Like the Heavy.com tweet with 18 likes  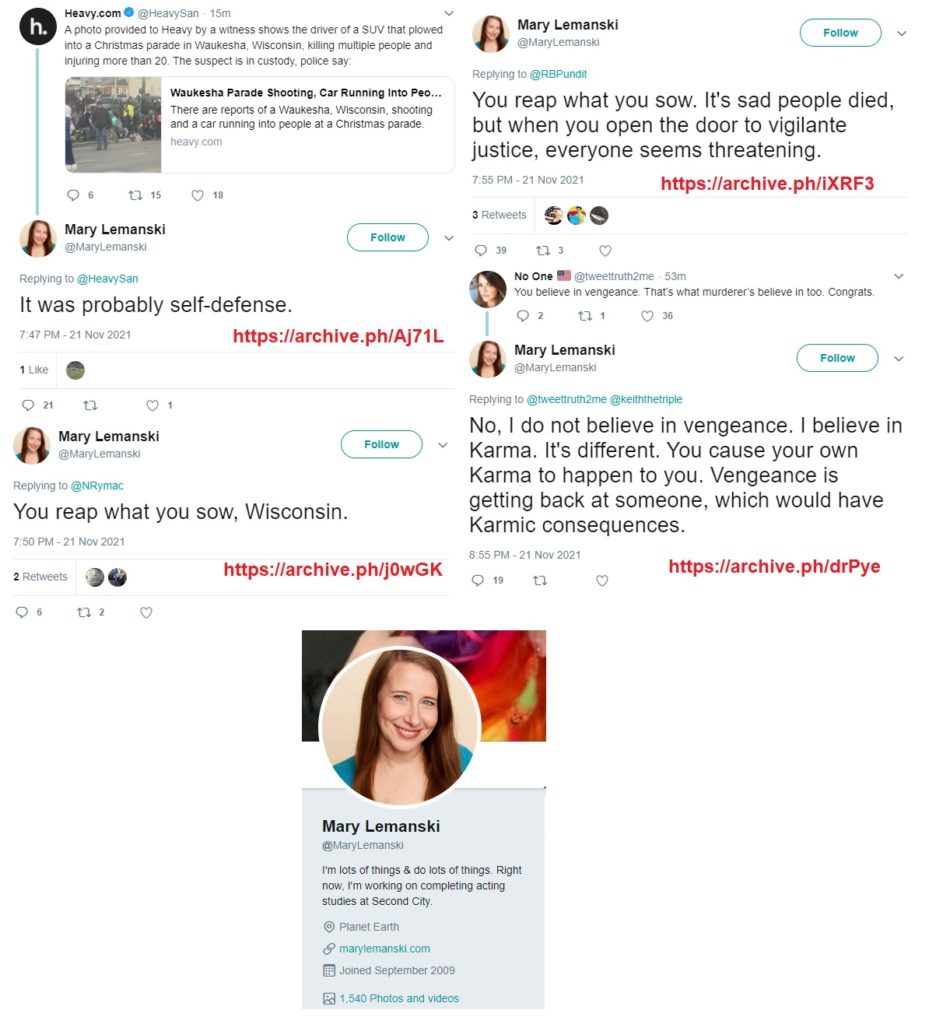(197, 195)
